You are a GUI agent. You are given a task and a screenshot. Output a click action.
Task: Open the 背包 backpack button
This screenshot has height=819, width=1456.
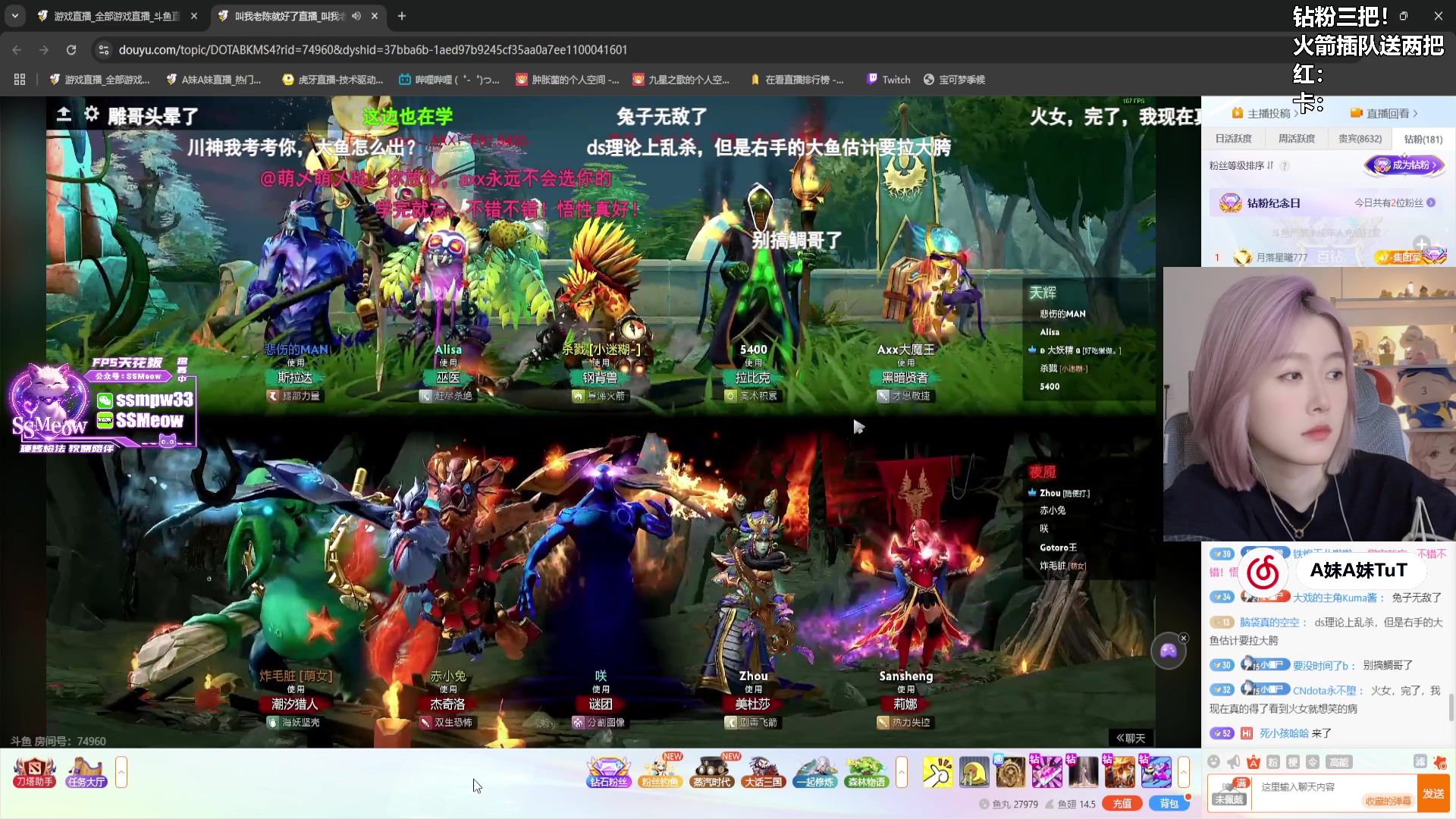[x=1169, y=804]
